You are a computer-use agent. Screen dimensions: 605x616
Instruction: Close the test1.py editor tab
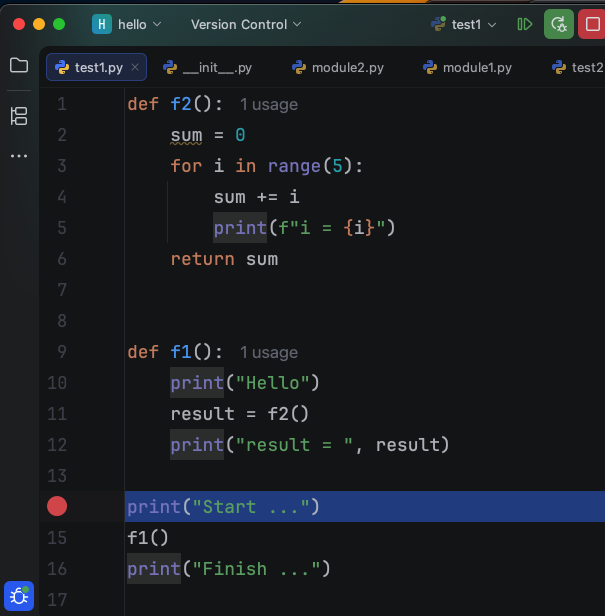pos(136,68)
